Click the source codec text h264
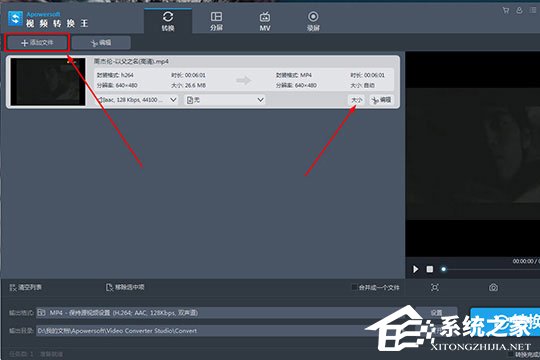Viewport: 540px width, 360px height. 126,75
